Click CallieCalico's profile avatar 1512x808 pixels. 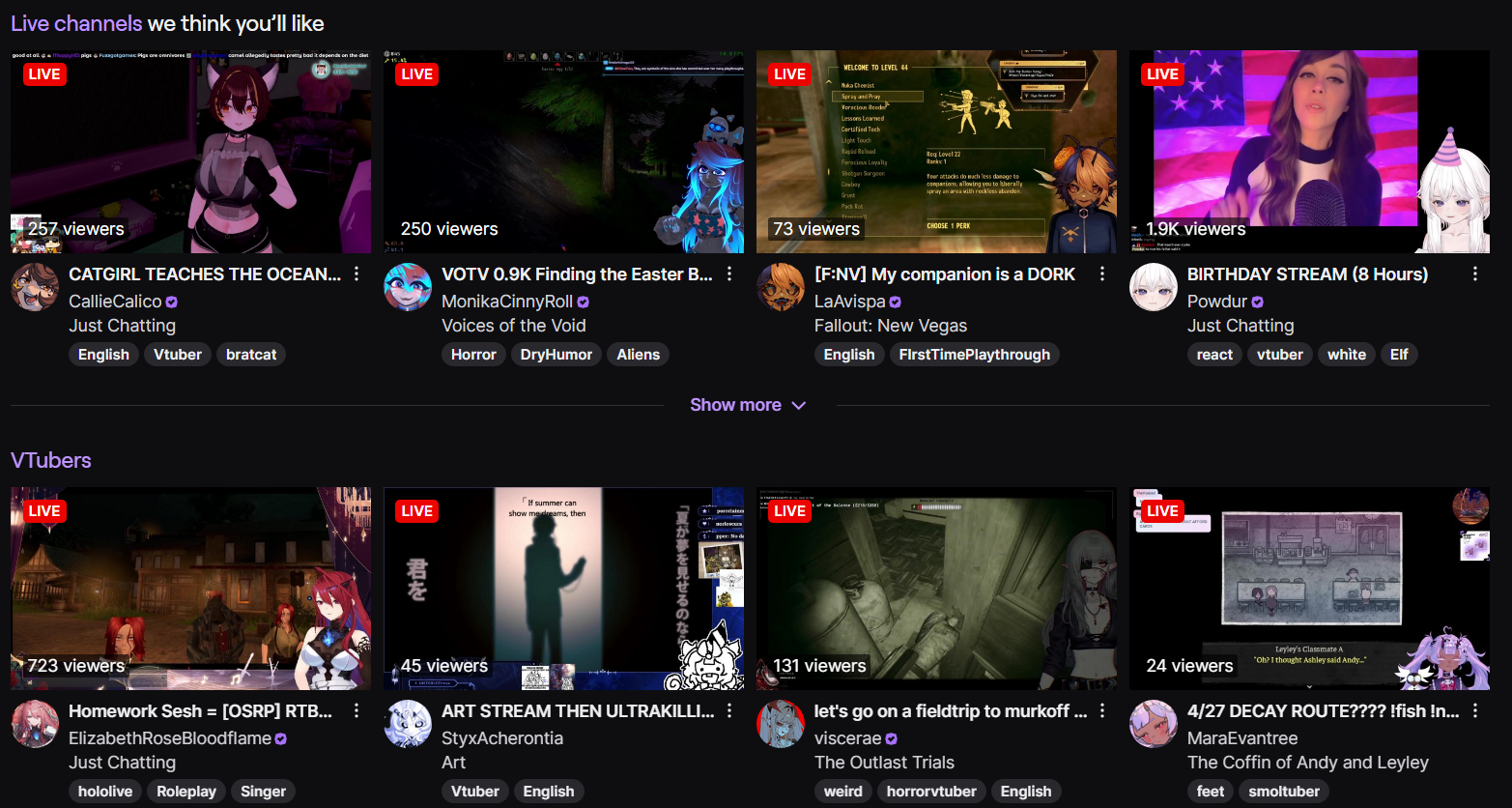(x=35, y=287)
